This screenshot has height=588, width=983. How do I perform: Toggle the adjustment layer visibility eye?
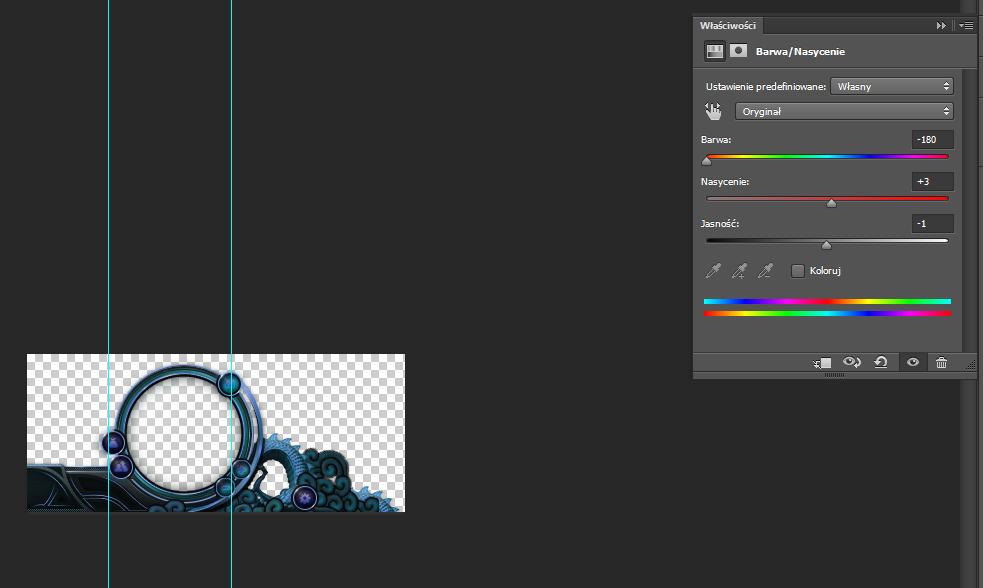(913, 362)
